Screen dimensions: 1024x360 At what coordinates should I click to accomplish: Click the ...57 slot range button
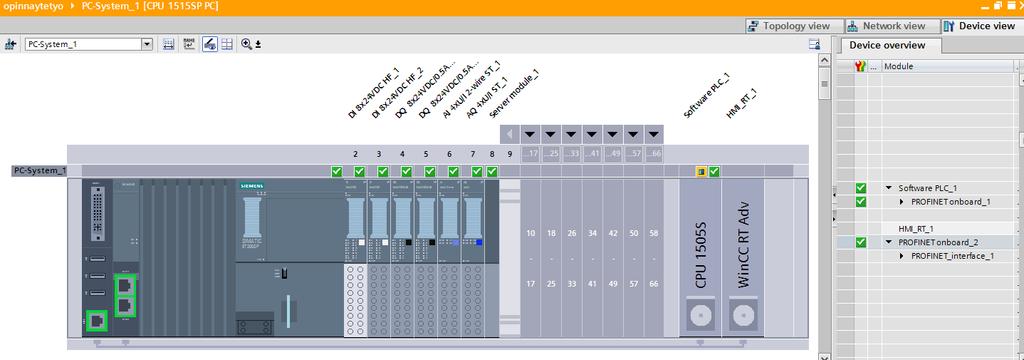click(633, 154)
